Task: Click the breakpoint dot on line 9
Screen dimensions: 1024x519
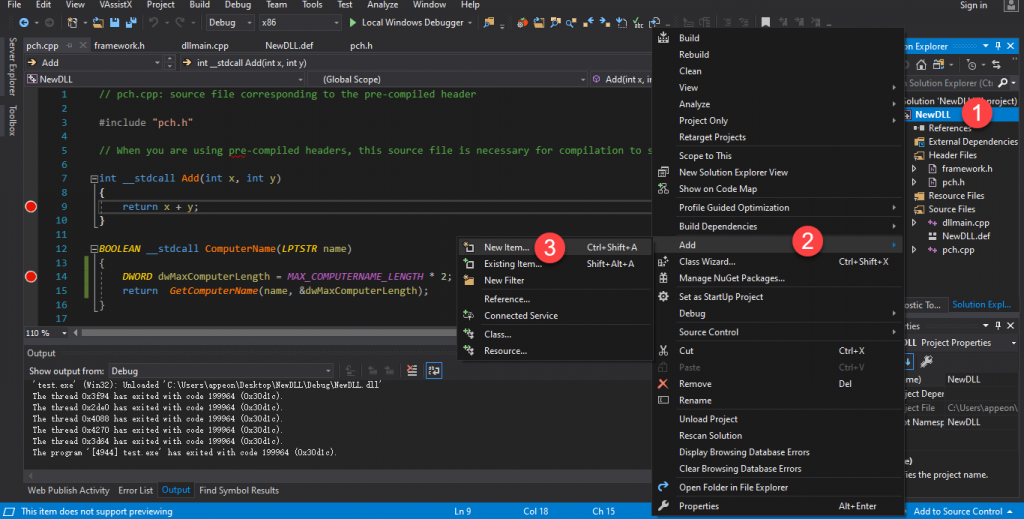Action: point(30,206)
